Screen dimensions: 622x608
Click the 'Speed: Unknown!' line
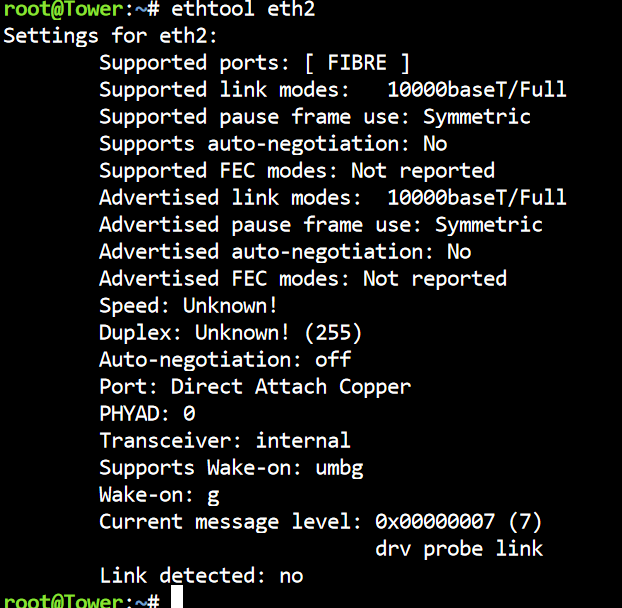pyautogui.click(x=188, y=306)
